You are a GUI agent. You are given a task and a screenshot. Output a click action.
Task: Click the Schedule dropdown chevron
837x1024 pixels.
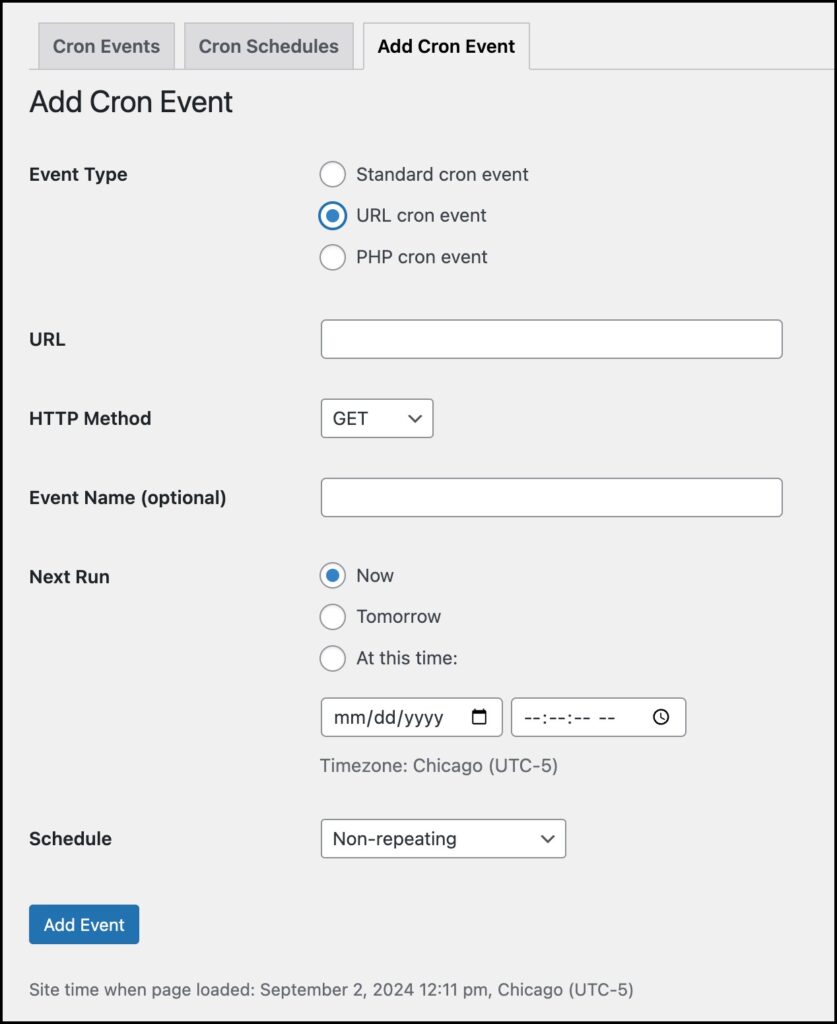(x=547, y=839)
